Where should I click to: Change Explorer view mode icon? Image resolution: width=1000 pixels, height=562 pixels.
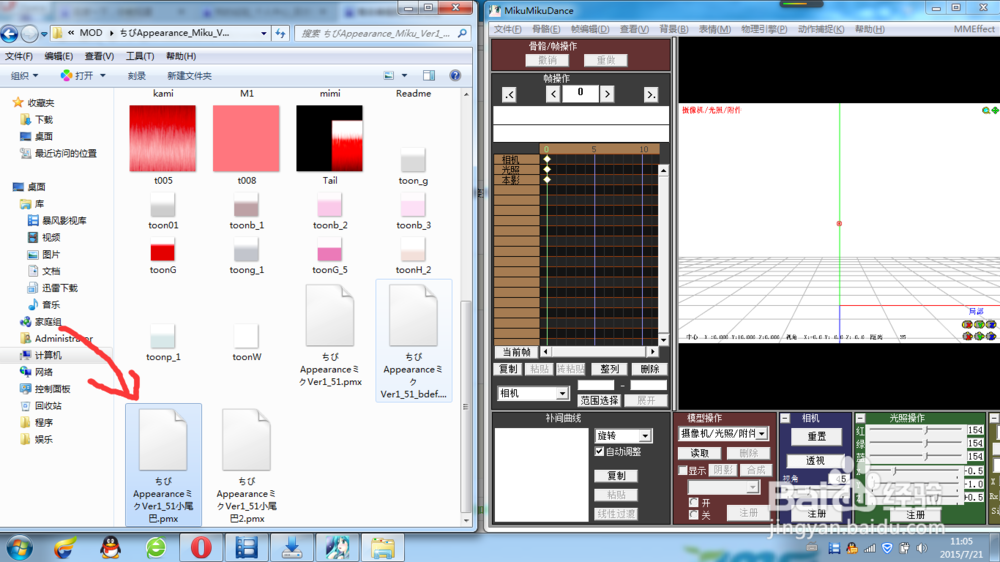coord(388,75)
